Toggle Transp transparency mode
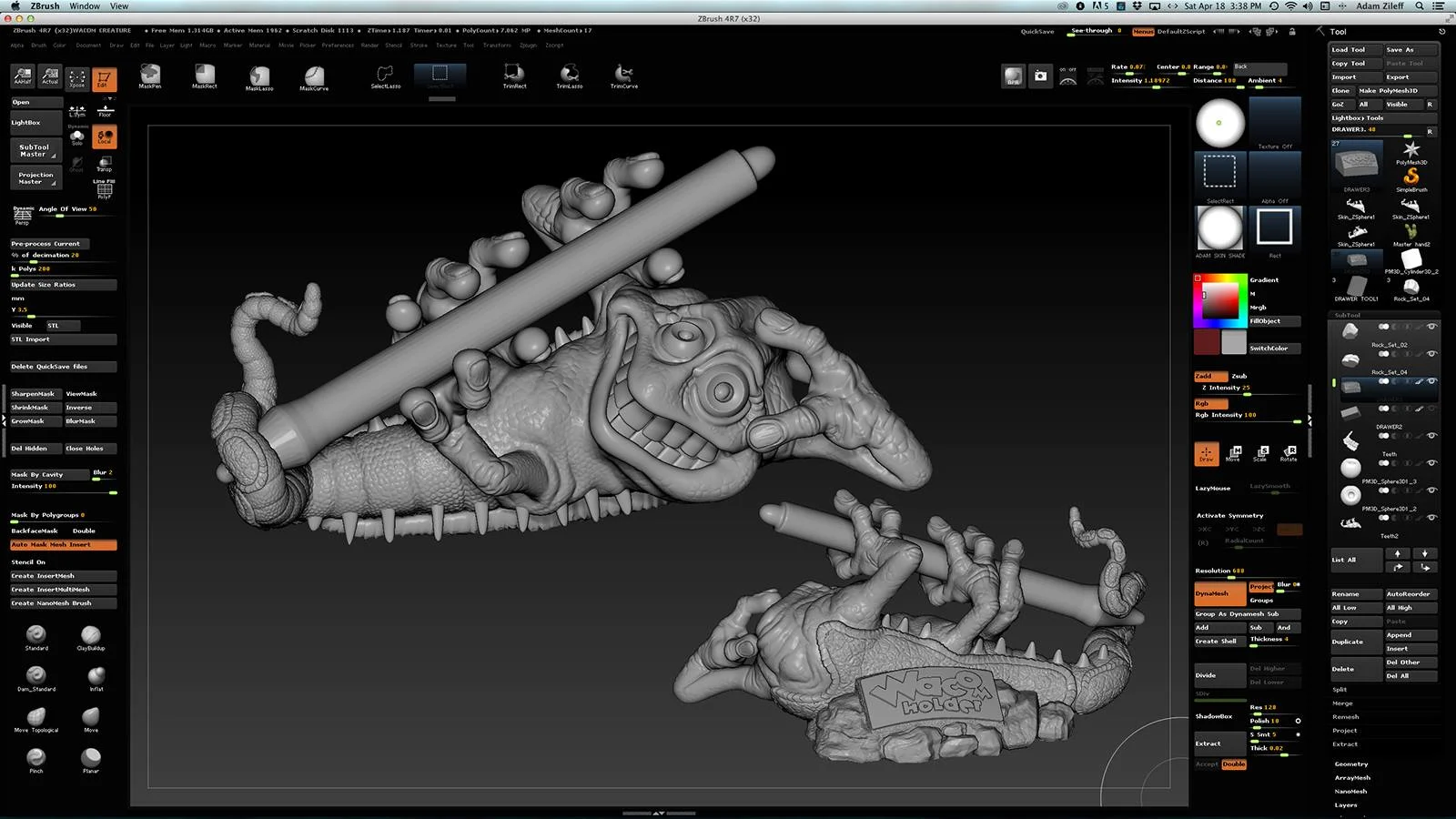 tap(105, 164)
